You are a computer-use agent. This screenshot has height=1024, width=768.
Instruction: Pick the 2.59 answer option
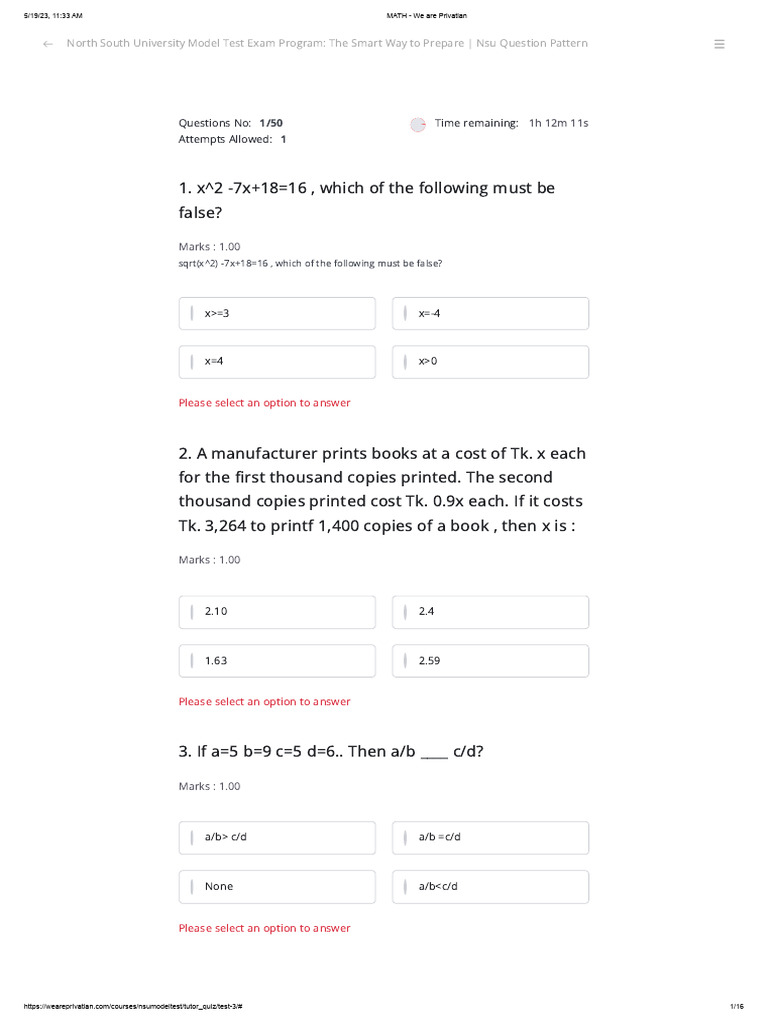(490, 661)
